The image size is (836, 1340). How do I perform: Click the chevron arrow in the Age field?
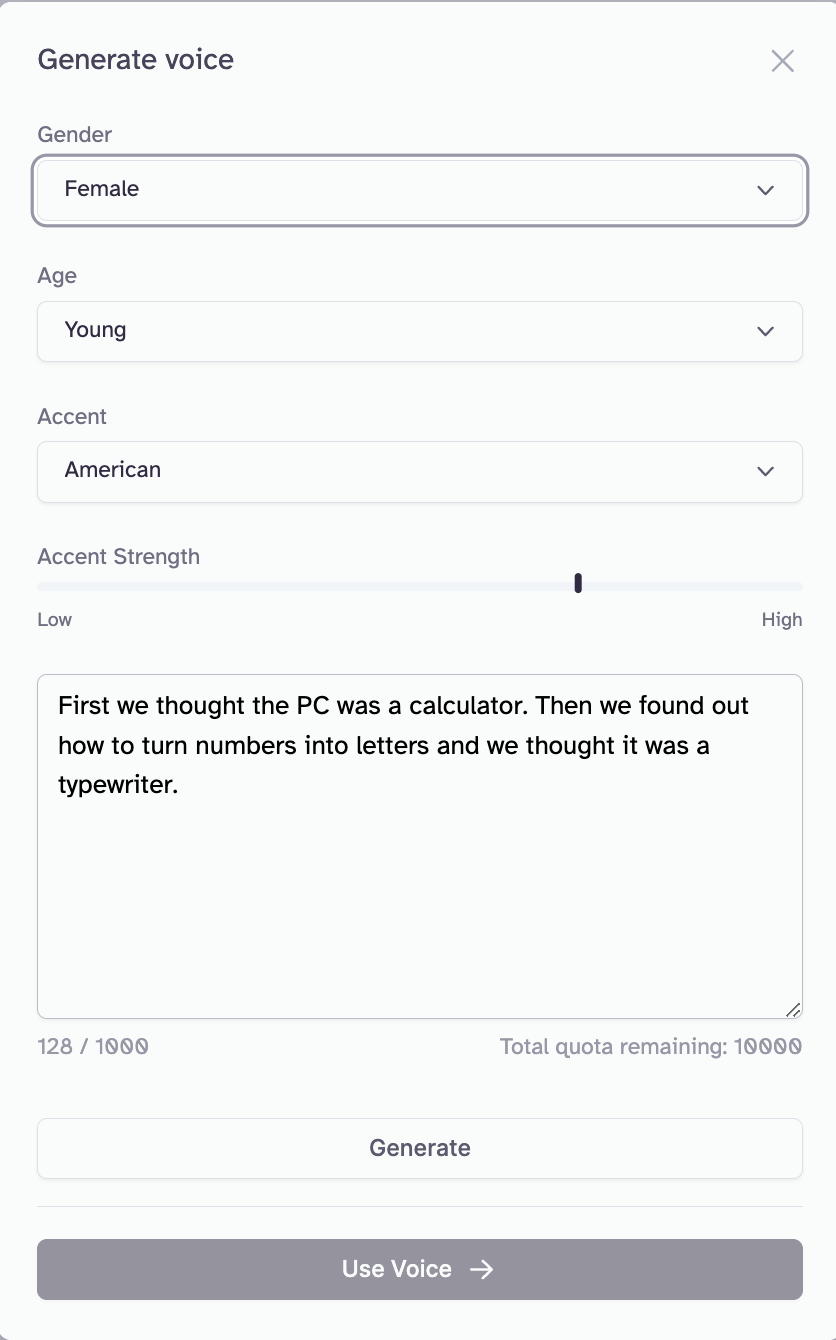[x=766, y=331]
